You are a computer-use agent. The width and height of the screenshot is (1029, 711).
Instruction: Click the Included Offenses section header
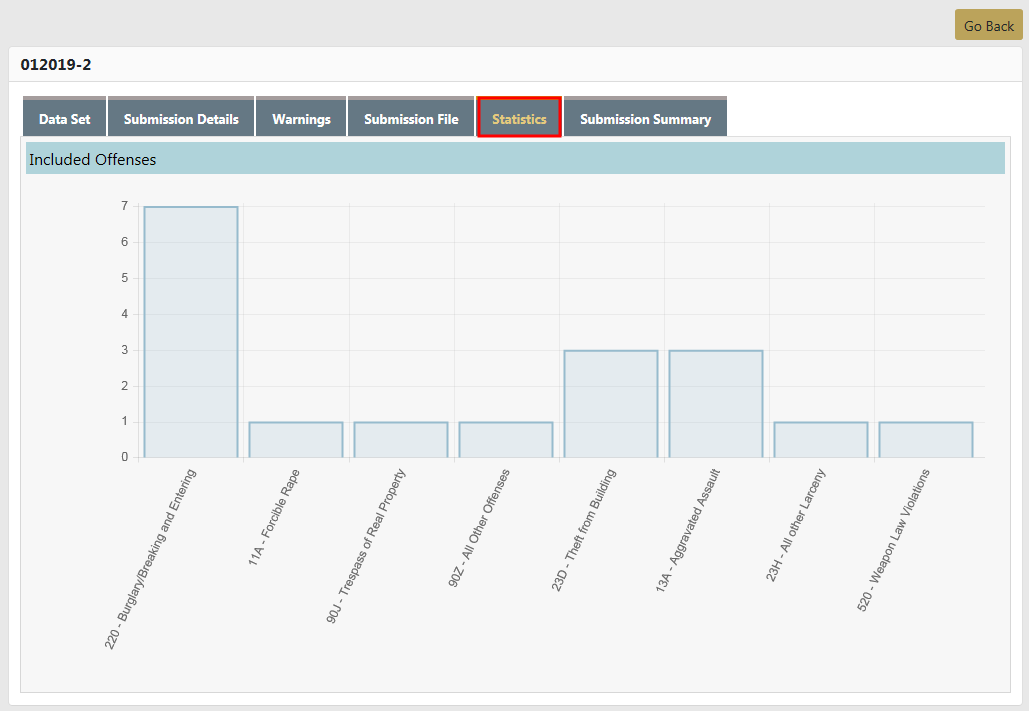[93, 159]
